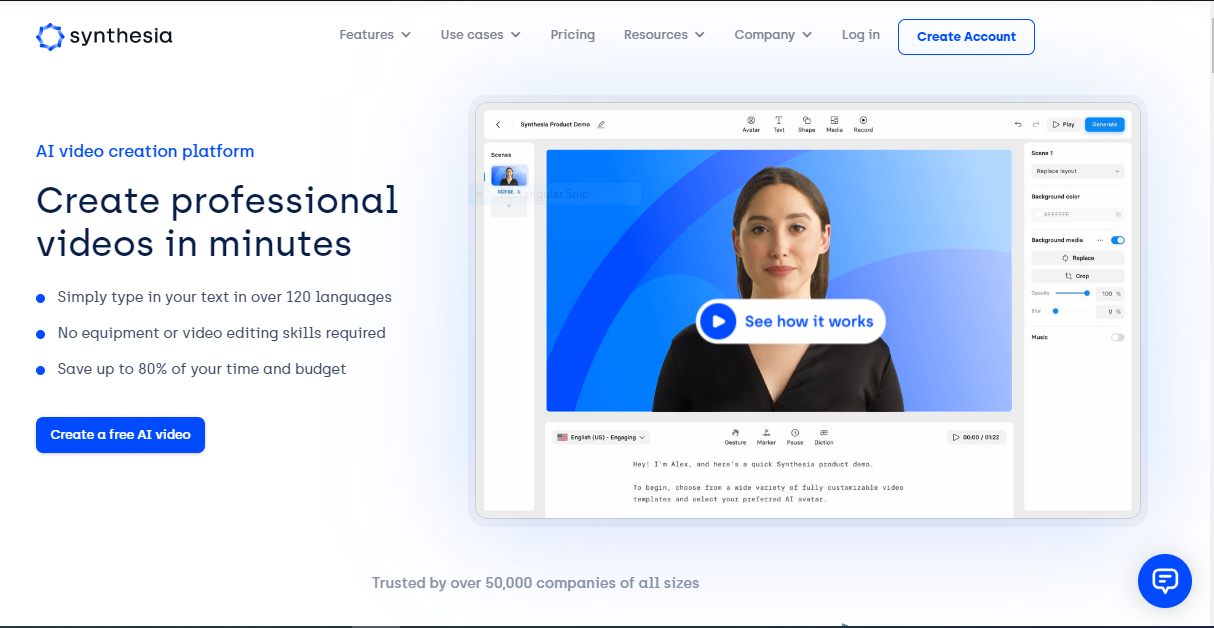
Task: Click the Generate button
Action: [x=1105, y=124]
